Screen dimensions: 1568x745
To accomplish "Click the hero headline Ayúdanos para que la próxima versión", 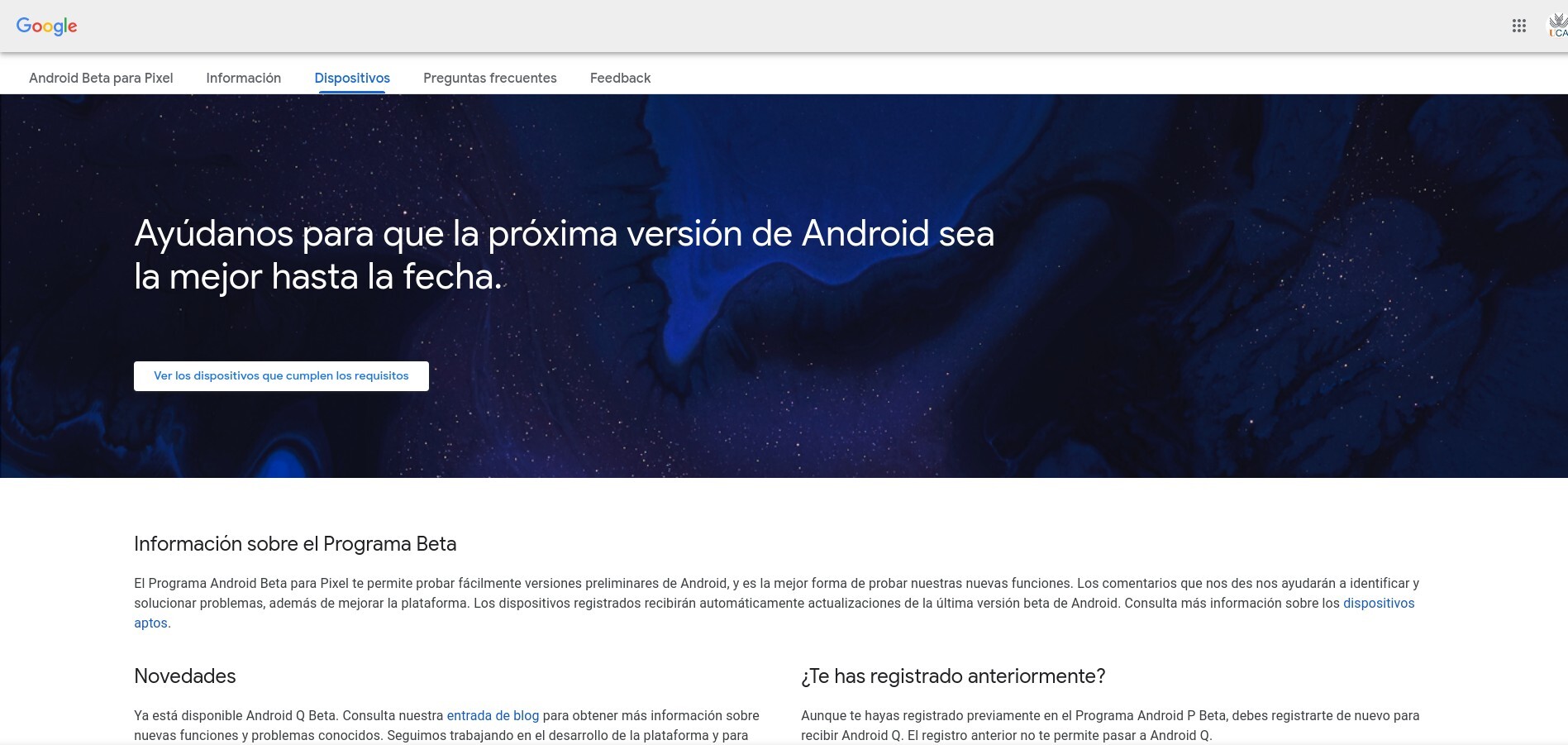I will click(x=564, y=255).
